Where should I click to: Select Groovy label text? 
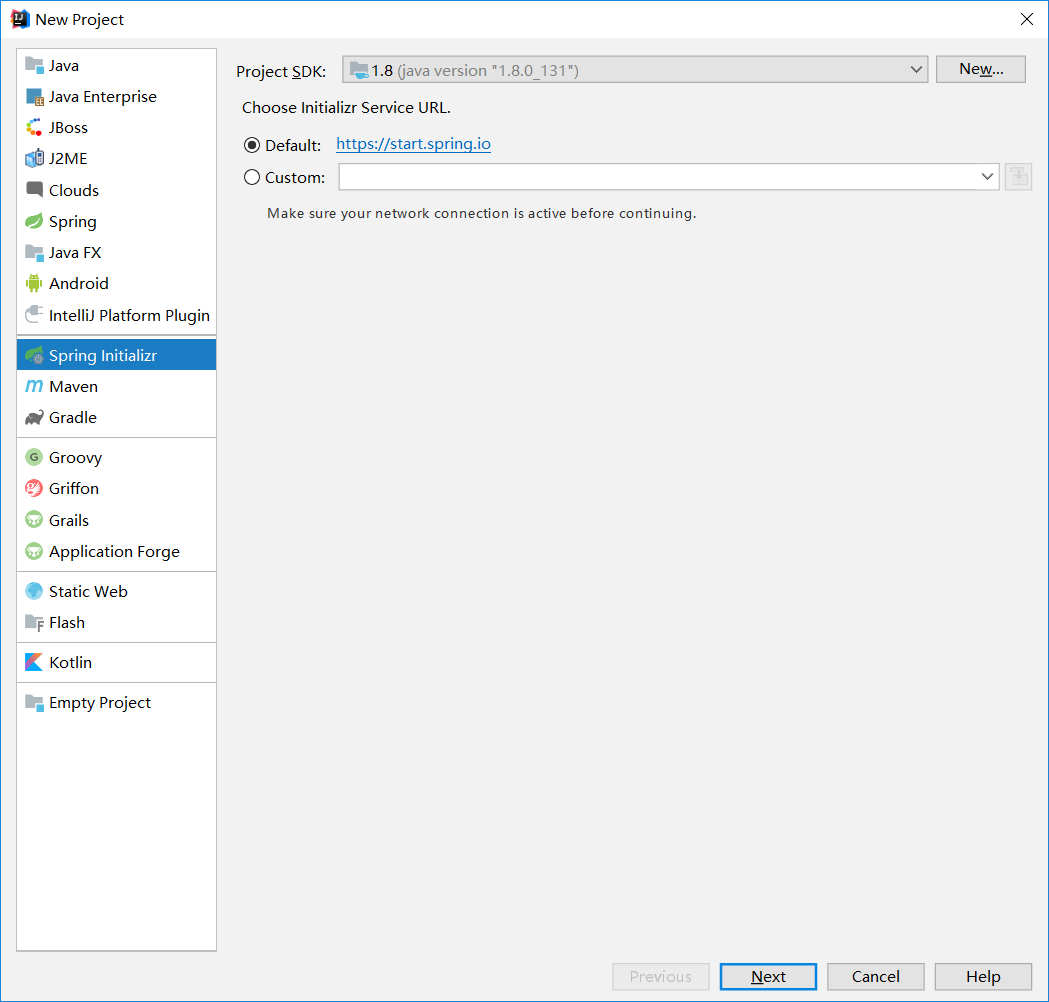pyautogui.click(x=76, y=458)
